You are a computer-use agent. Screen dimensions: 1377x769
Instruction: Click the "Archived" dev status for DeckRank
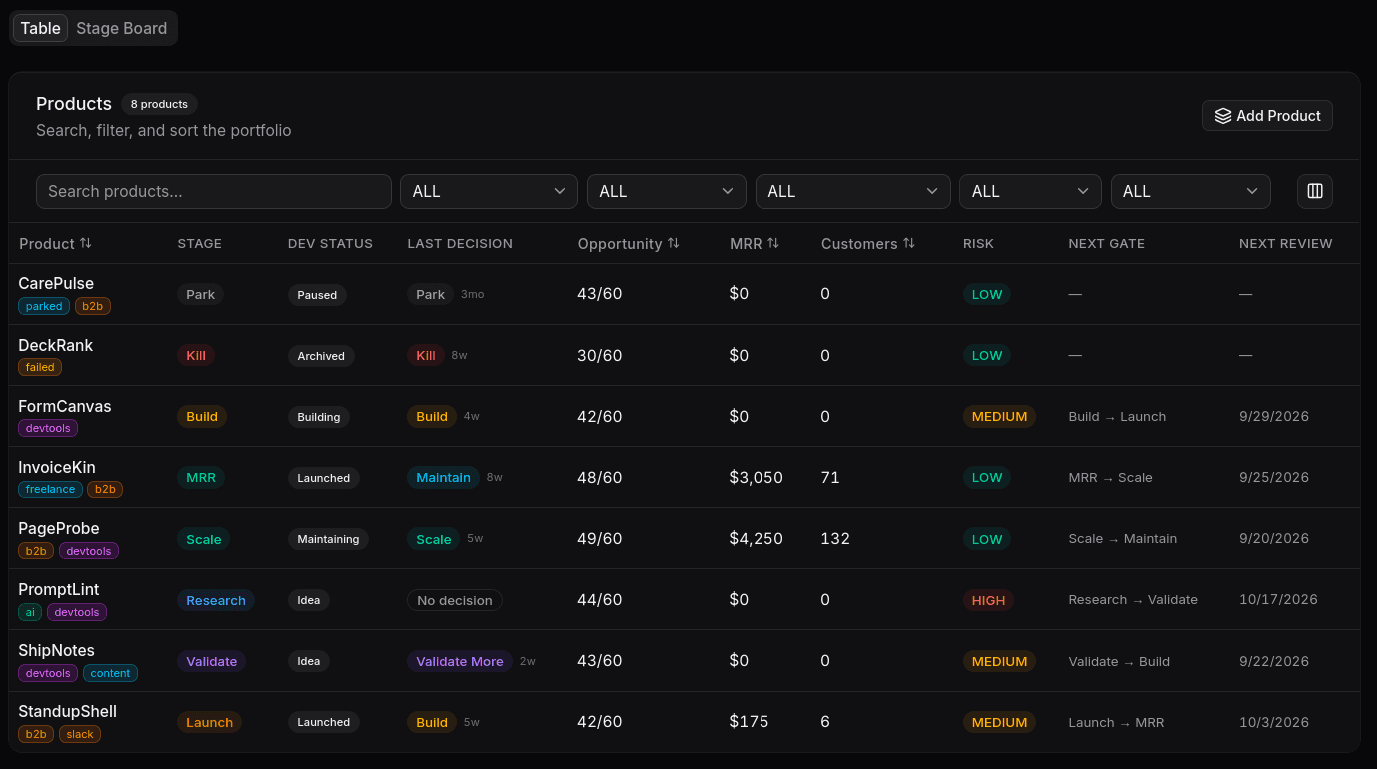tap(321, 356)
